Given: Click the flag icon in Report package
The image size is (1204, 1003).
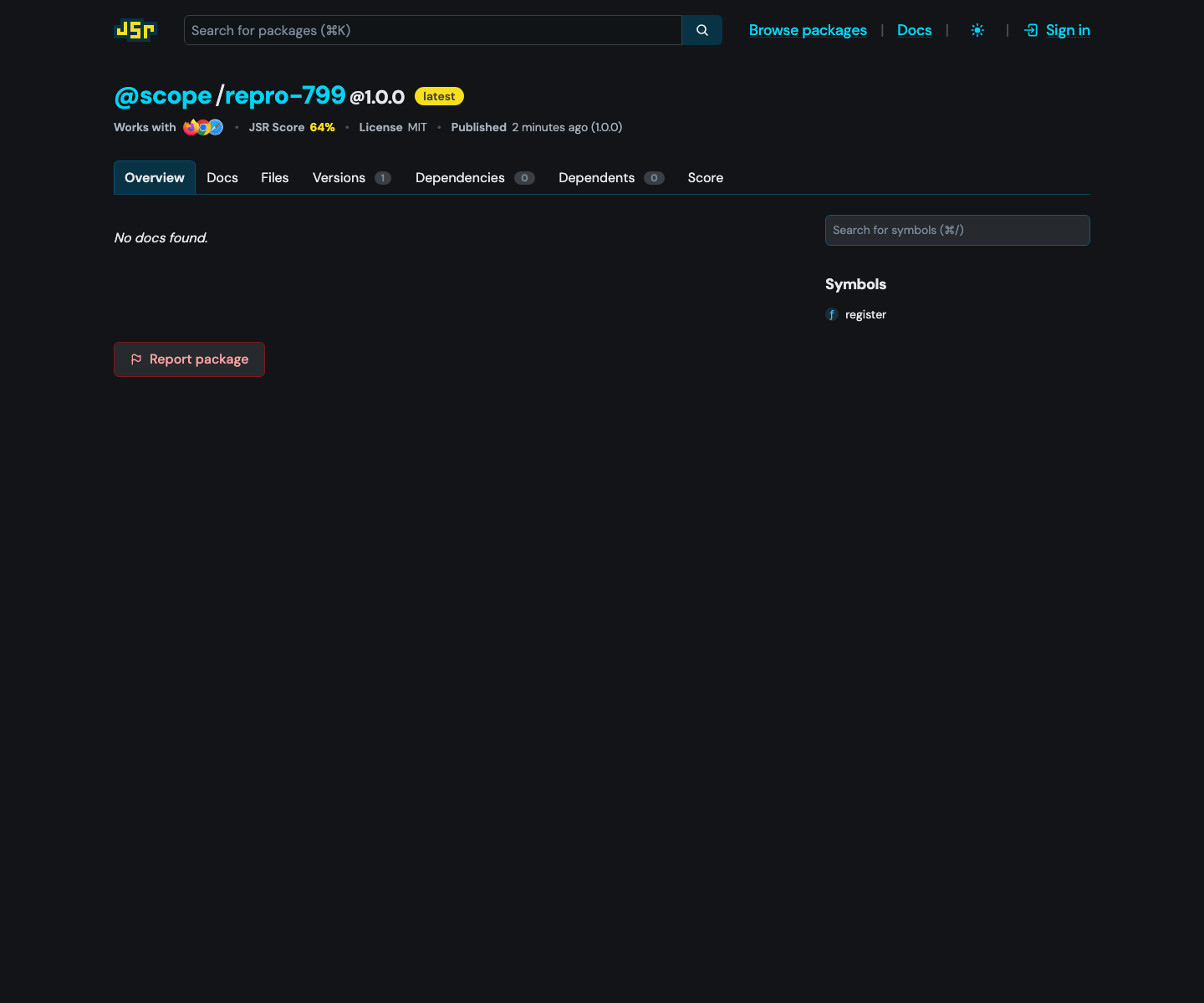Looking at the screenshot, I should pyautogui.click(x=136, y=359).
